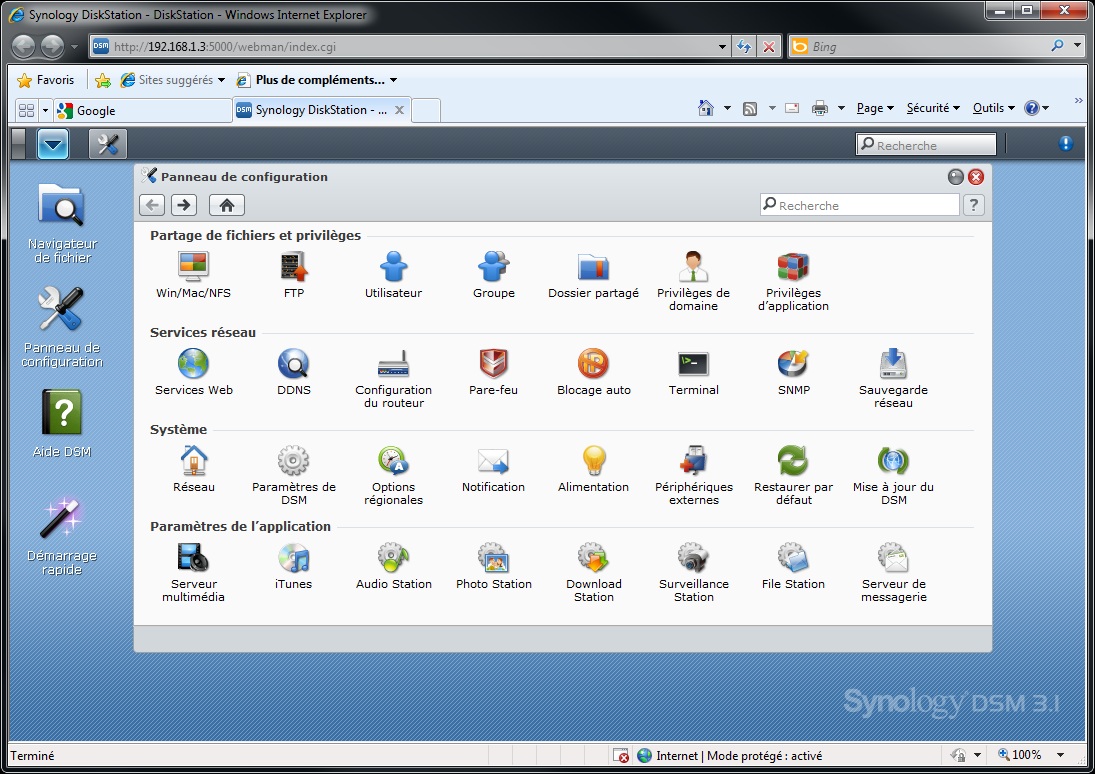Open the Outils menu in IE toolbar
Viewport: 1095px width, 774px height.
tap(993, 108)
